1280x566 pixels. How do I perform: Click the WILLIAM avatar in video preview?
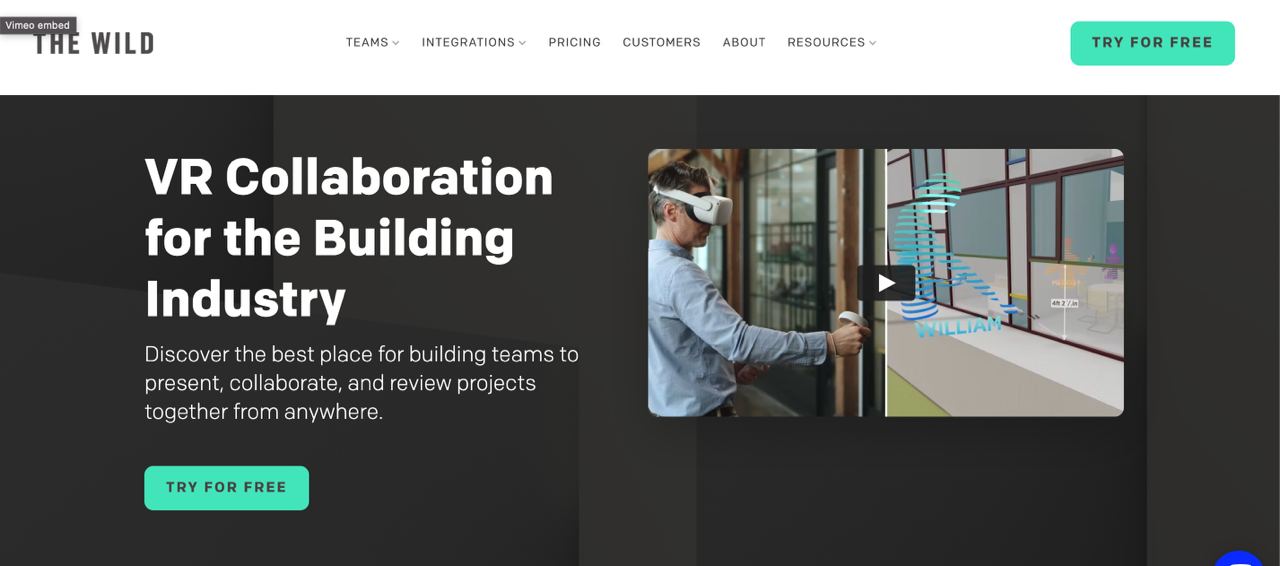(x=950, y=260)
